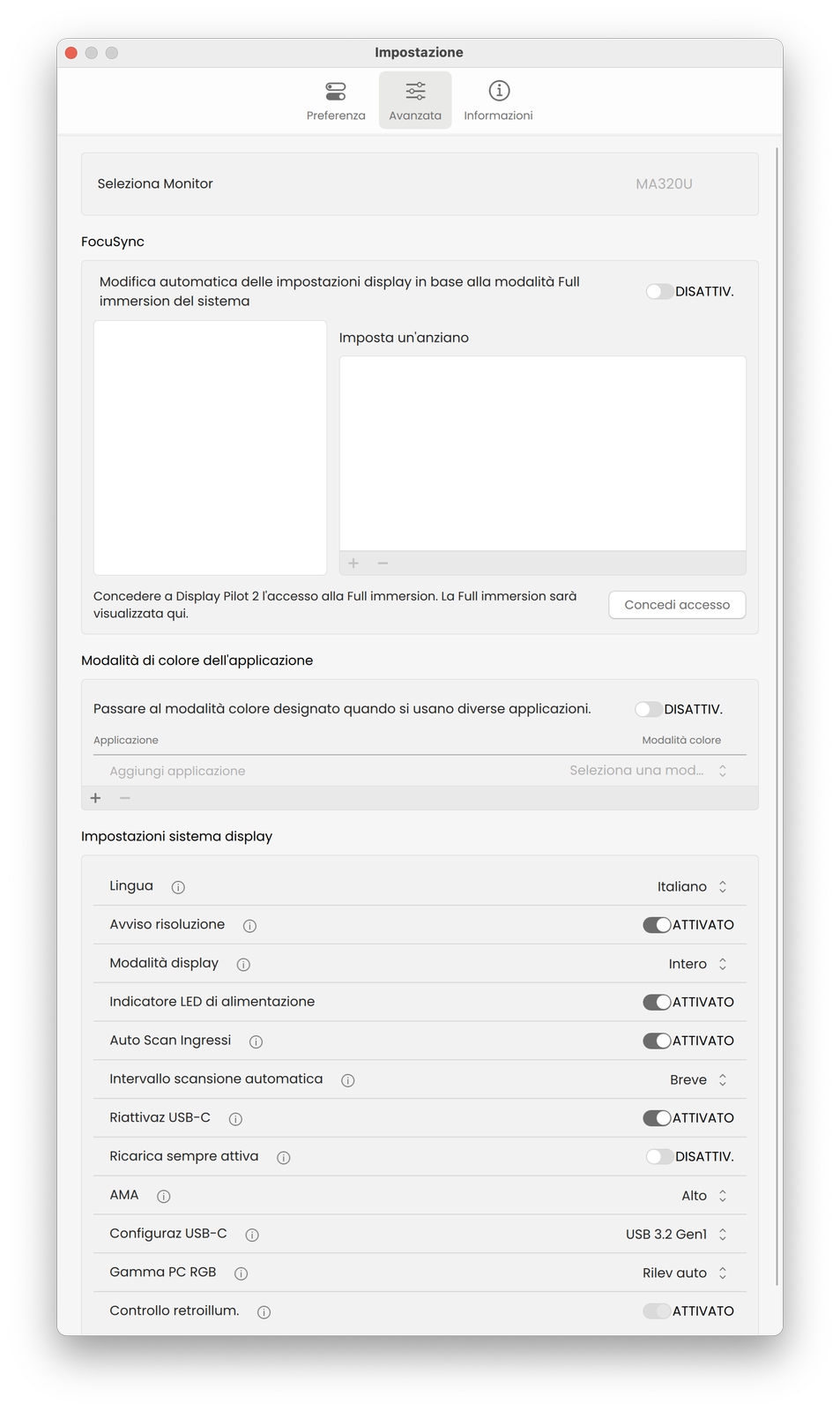Click info icon next to Auto Scan Ingressi
840x1411 pixels.
[256, 1041]
